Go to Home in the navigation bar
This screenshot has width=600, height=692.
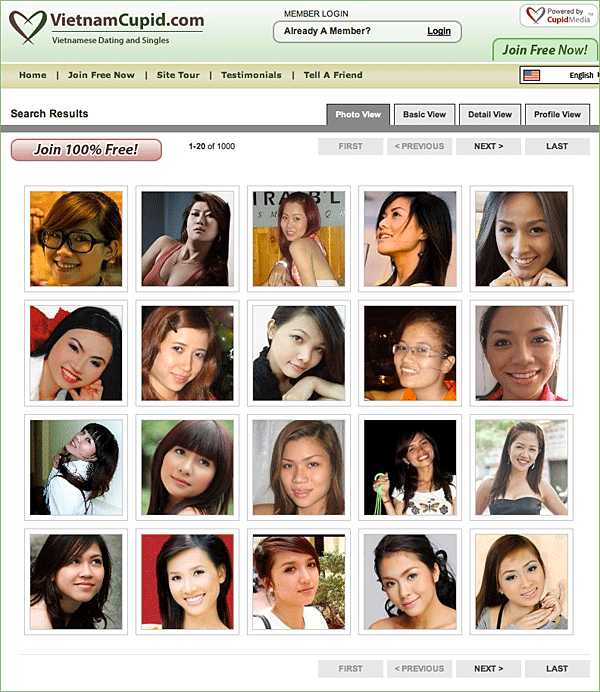pyautogui.click(x=33, y=75)
